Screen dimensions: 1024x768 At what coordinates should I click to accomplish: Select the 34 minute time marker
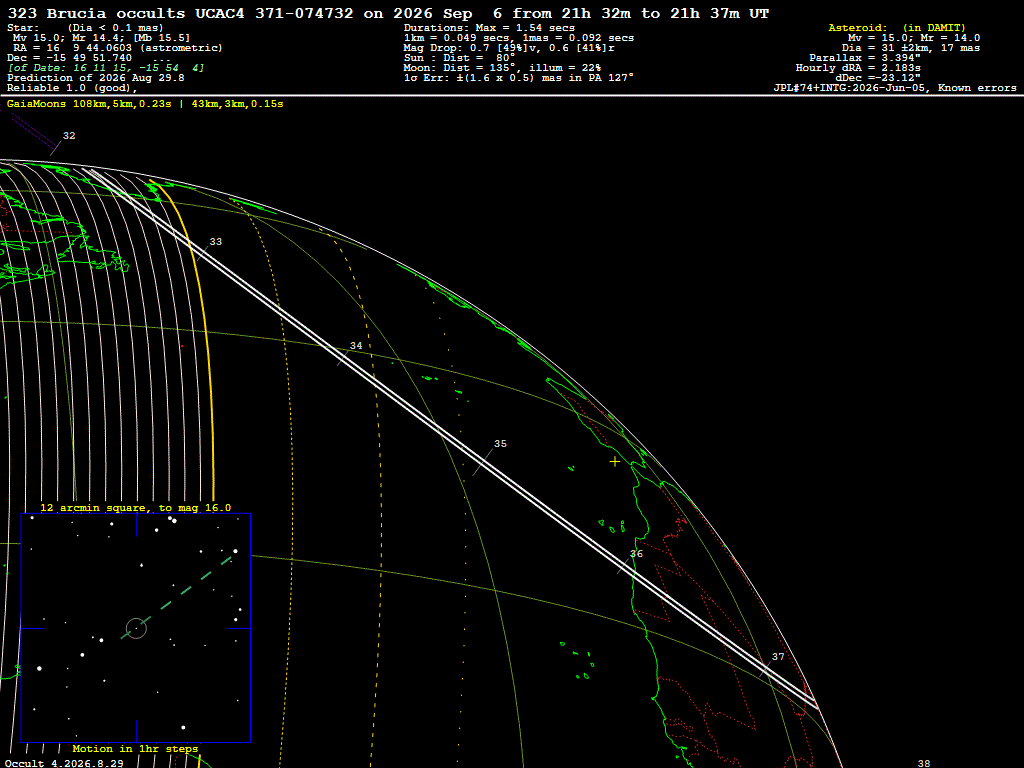pyautogui.click(x=356, y=346)
